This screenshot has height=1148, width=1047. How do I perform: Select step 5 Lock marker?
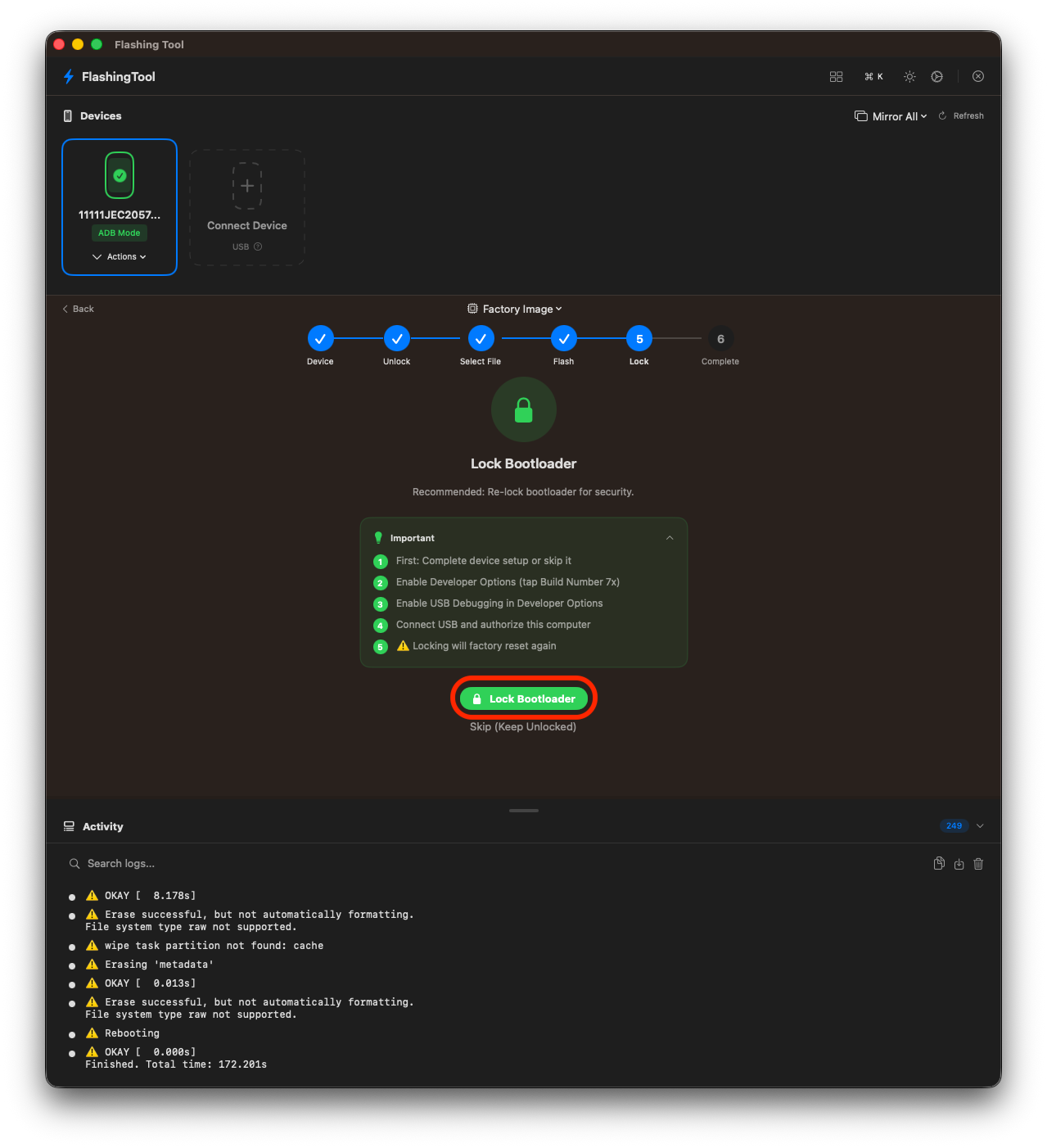pyautogui.click(x=639, y=338)
